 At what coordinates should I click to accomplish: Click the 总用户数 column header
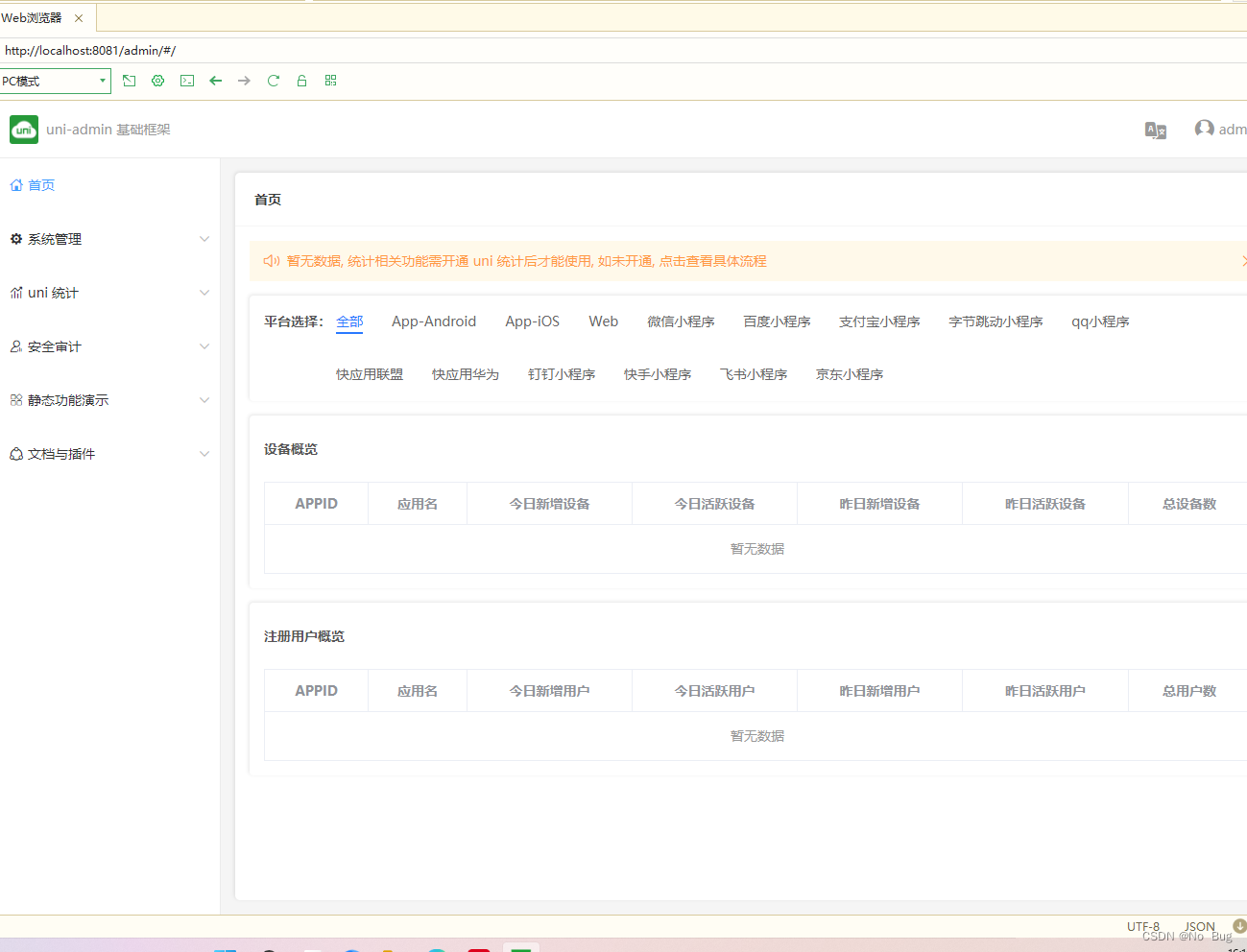(1189, 691)
